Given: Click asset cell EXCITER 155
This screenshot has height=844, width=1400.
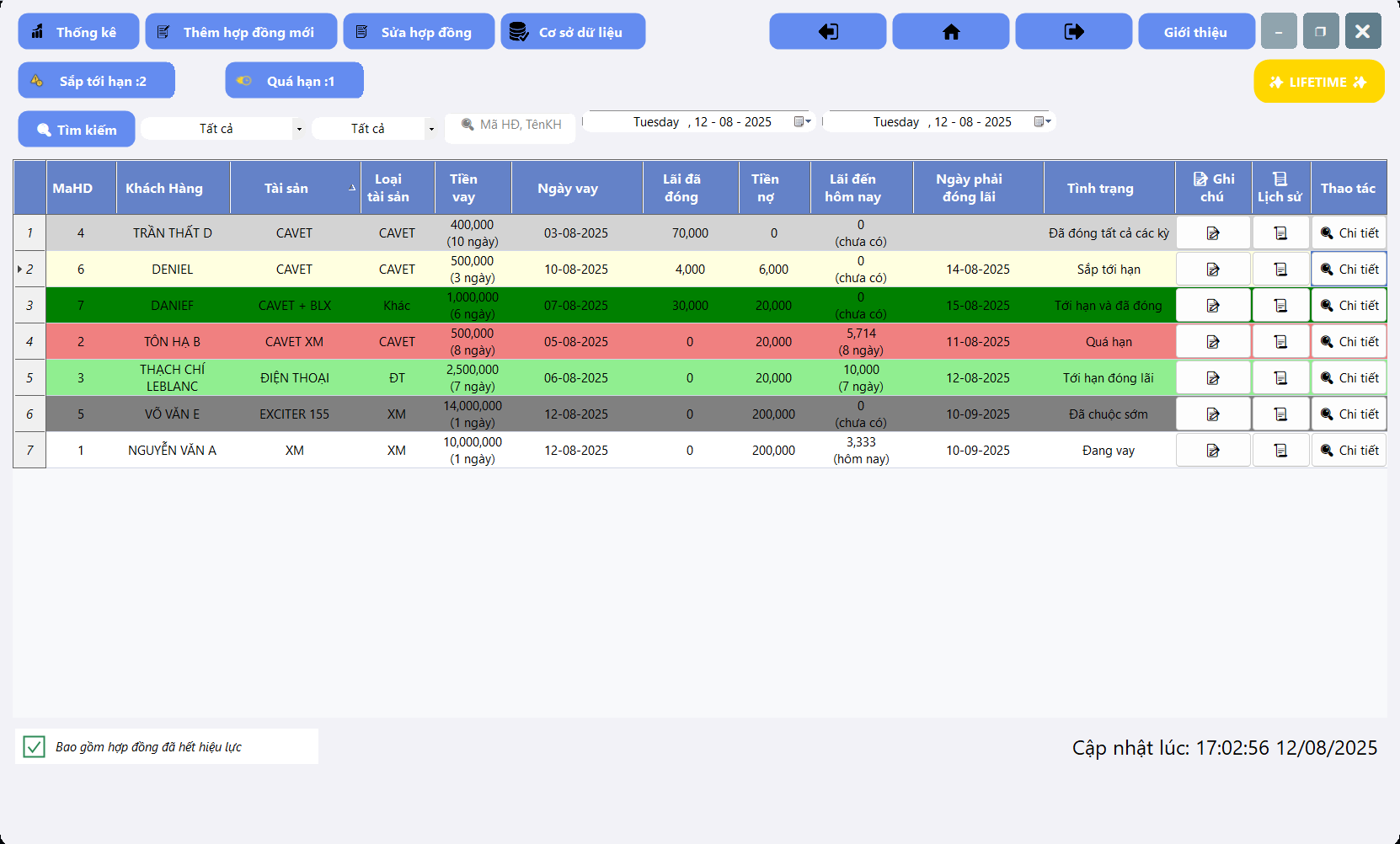Looking at the screenshot, I should (295, 414).
